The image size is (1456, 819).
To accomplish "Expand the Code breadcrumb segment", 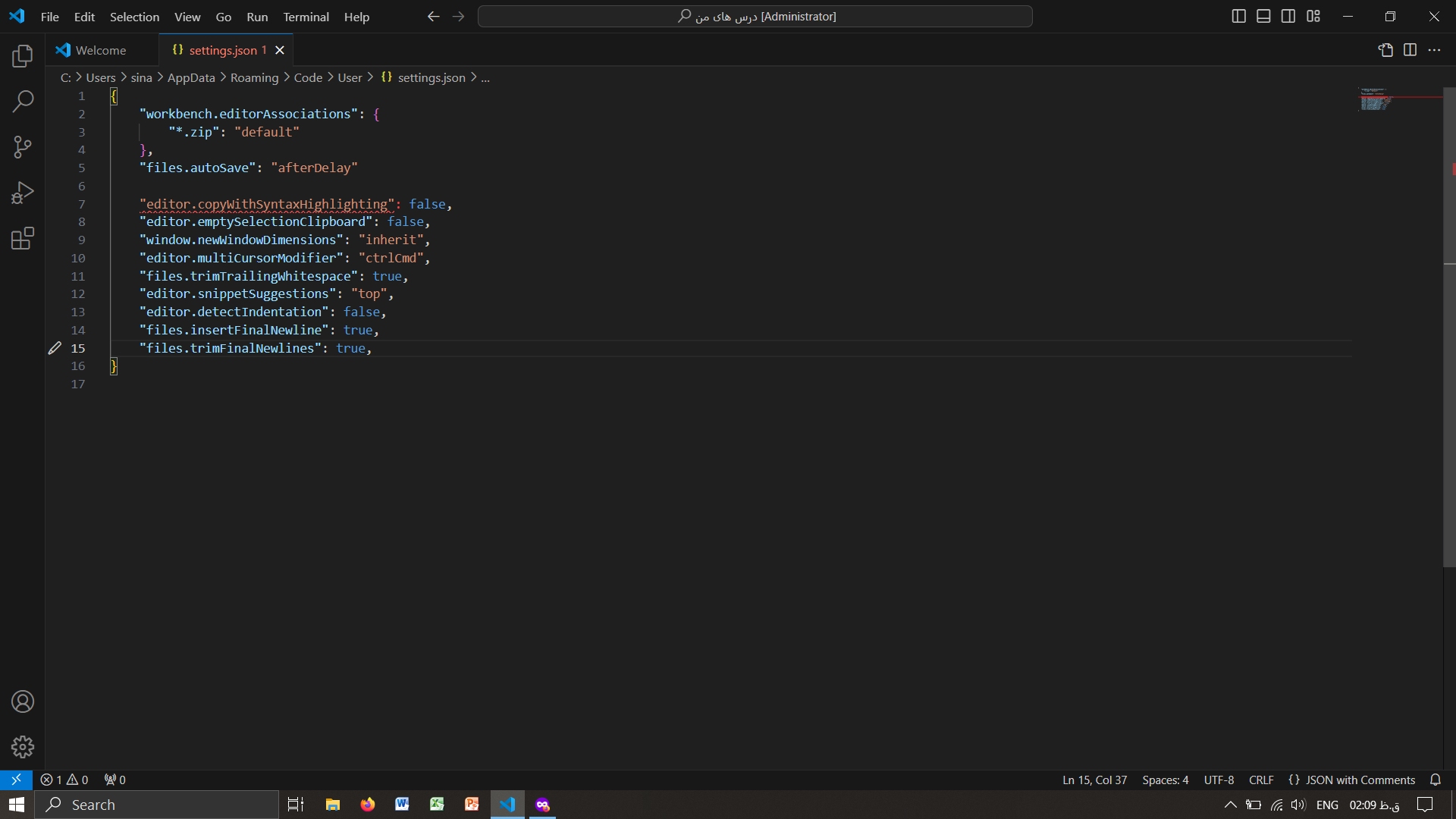I will coord(308,77).
